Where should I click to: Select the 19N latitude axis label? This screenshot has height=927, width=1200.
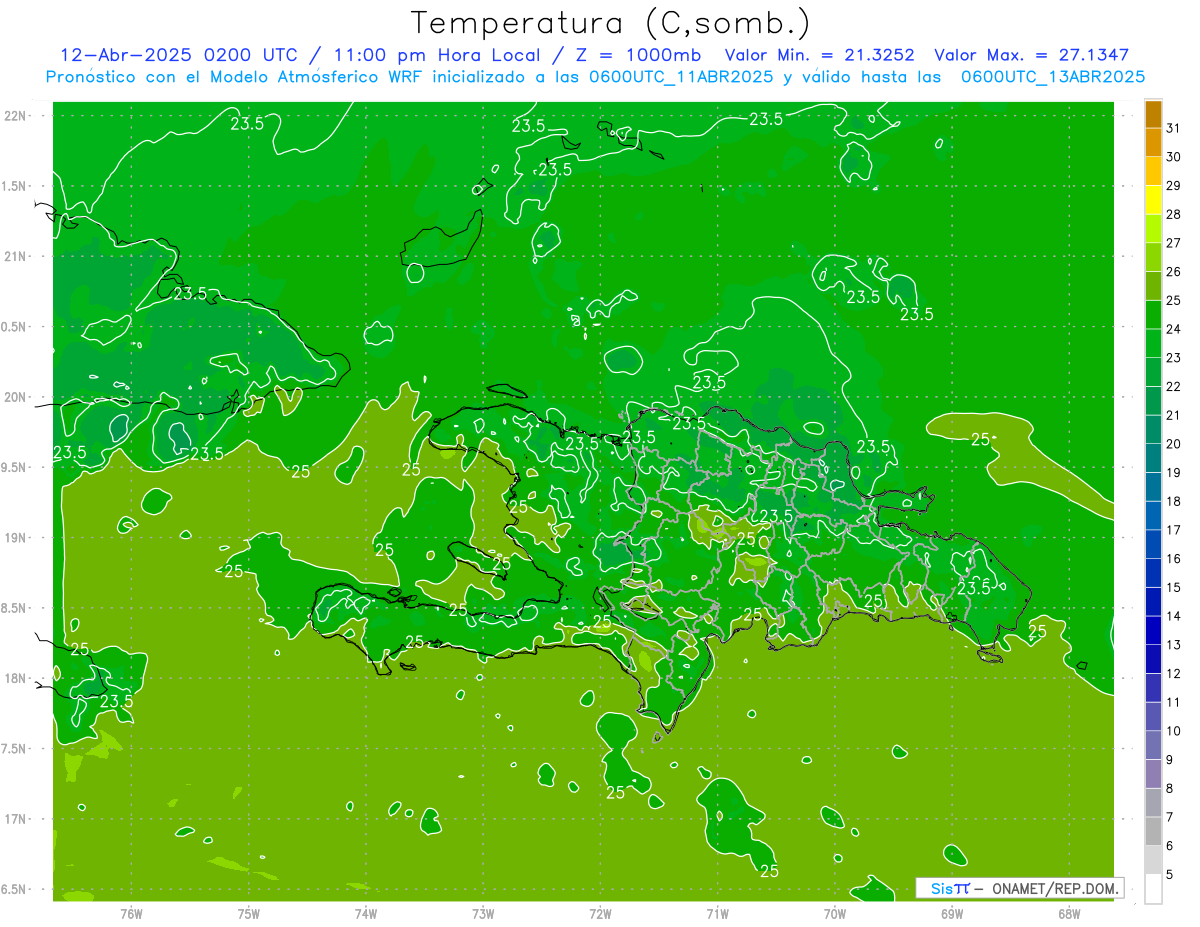[x=15, y=538]
